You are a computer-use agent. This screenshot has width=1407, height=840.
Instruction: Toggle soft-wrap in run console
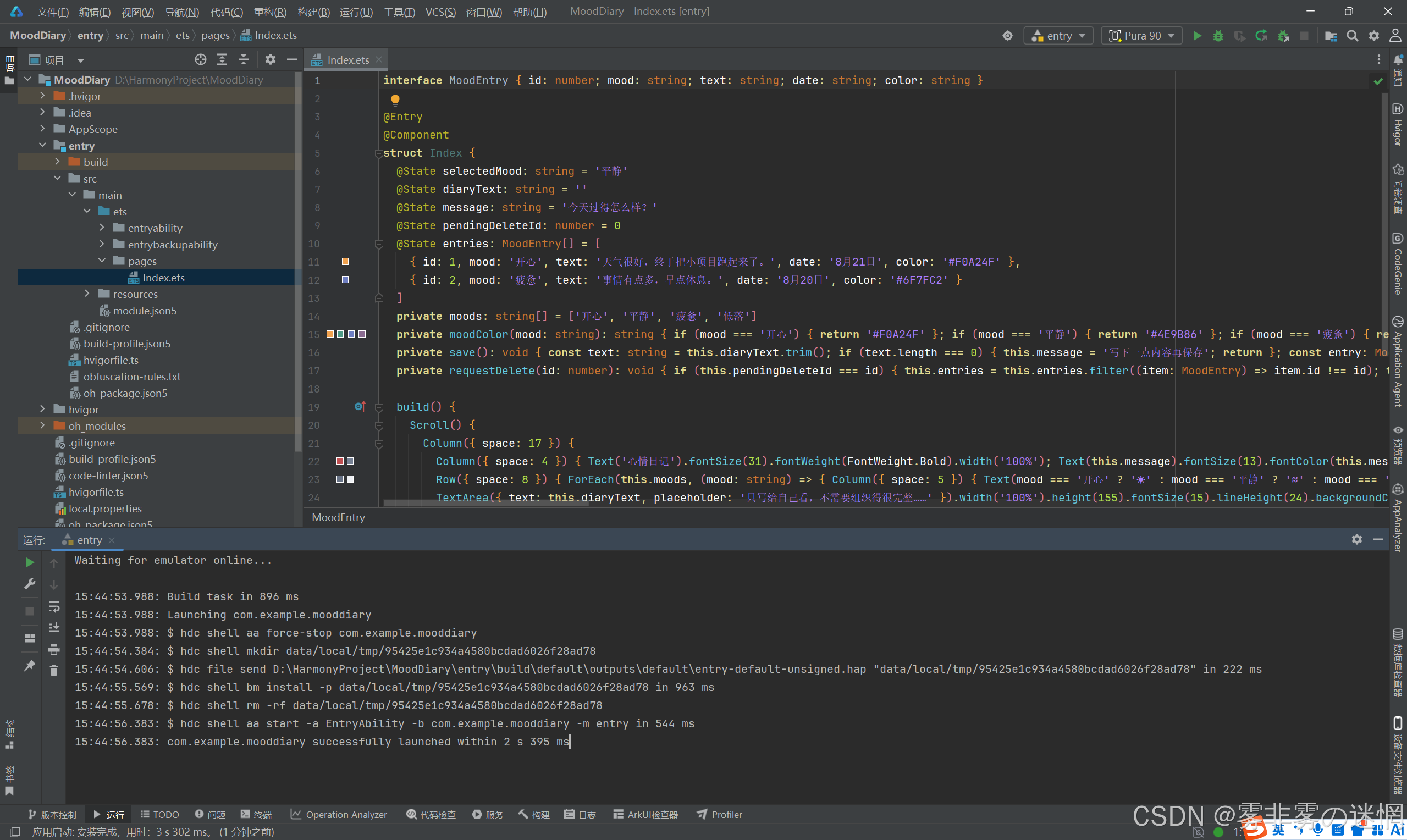[x=54, y=606]
